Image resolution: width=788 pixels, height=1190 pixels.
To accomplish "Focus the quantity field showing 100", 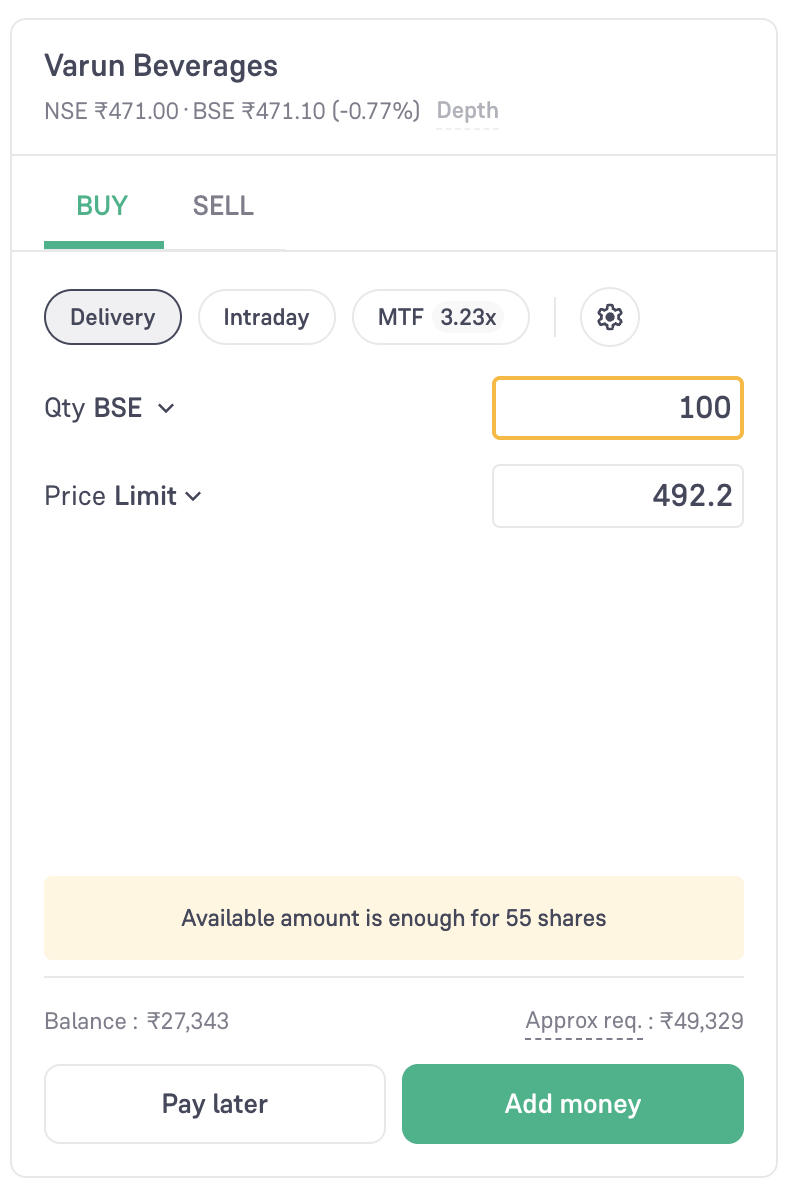I will pyautogui.click(x=617, y=408).
